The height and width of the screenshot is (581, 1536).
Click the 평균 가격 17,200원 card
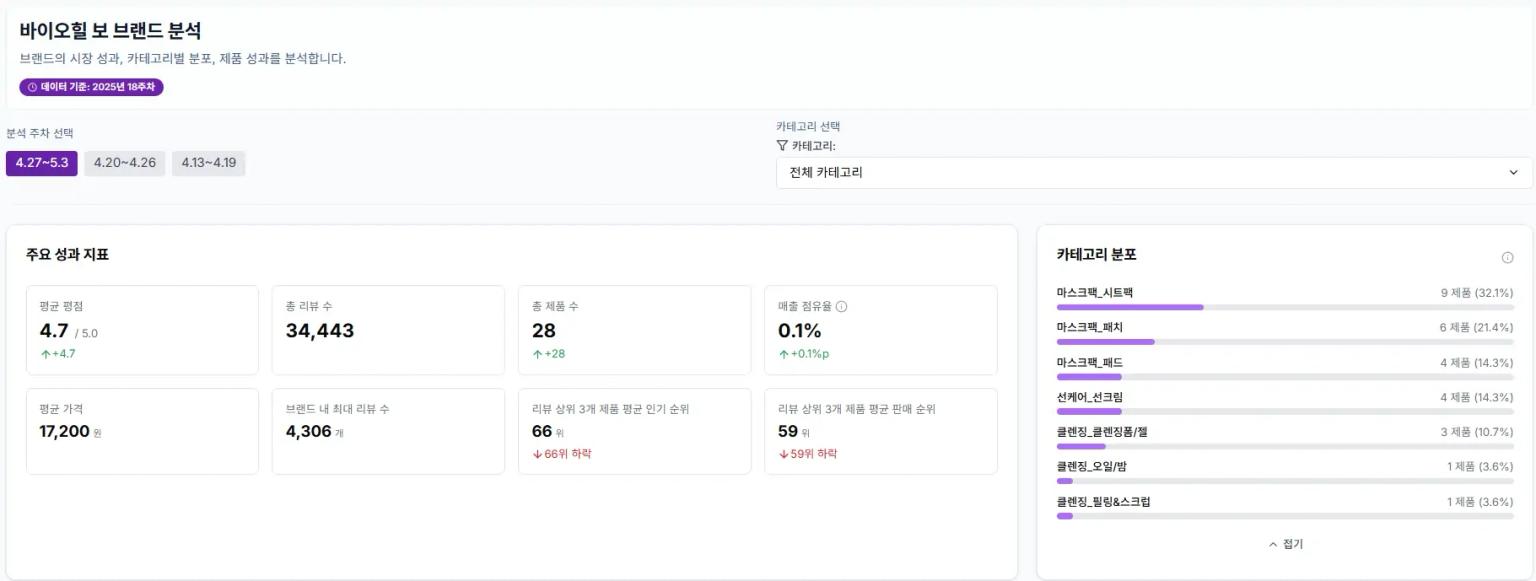[142, 431]
